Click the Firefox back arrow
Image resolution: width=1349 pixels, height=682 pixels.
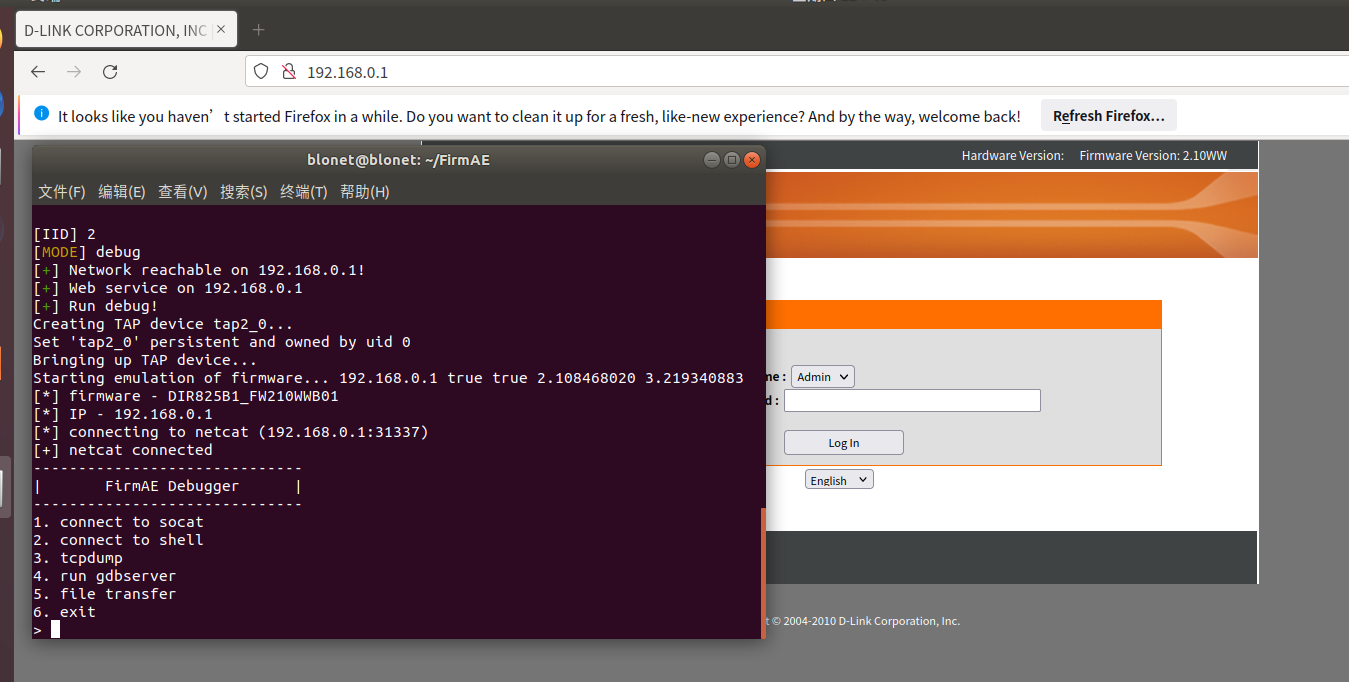tap(38, 72)
